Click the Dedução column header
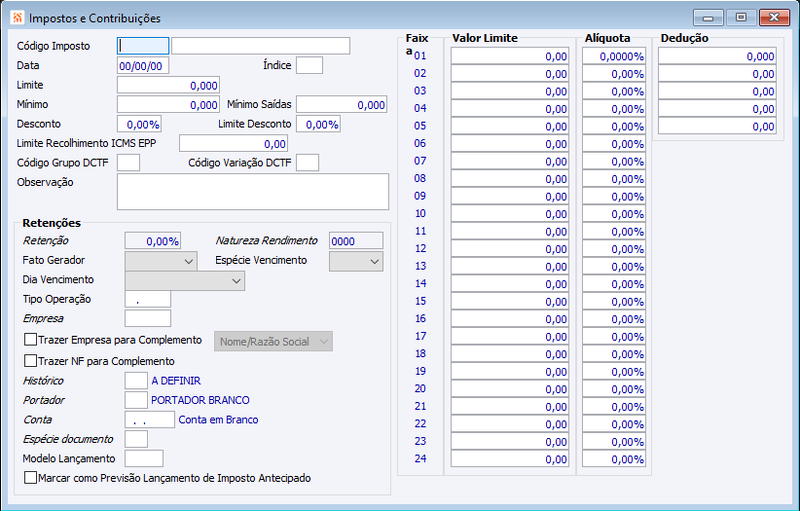800x511 pixels. (684, 38)
